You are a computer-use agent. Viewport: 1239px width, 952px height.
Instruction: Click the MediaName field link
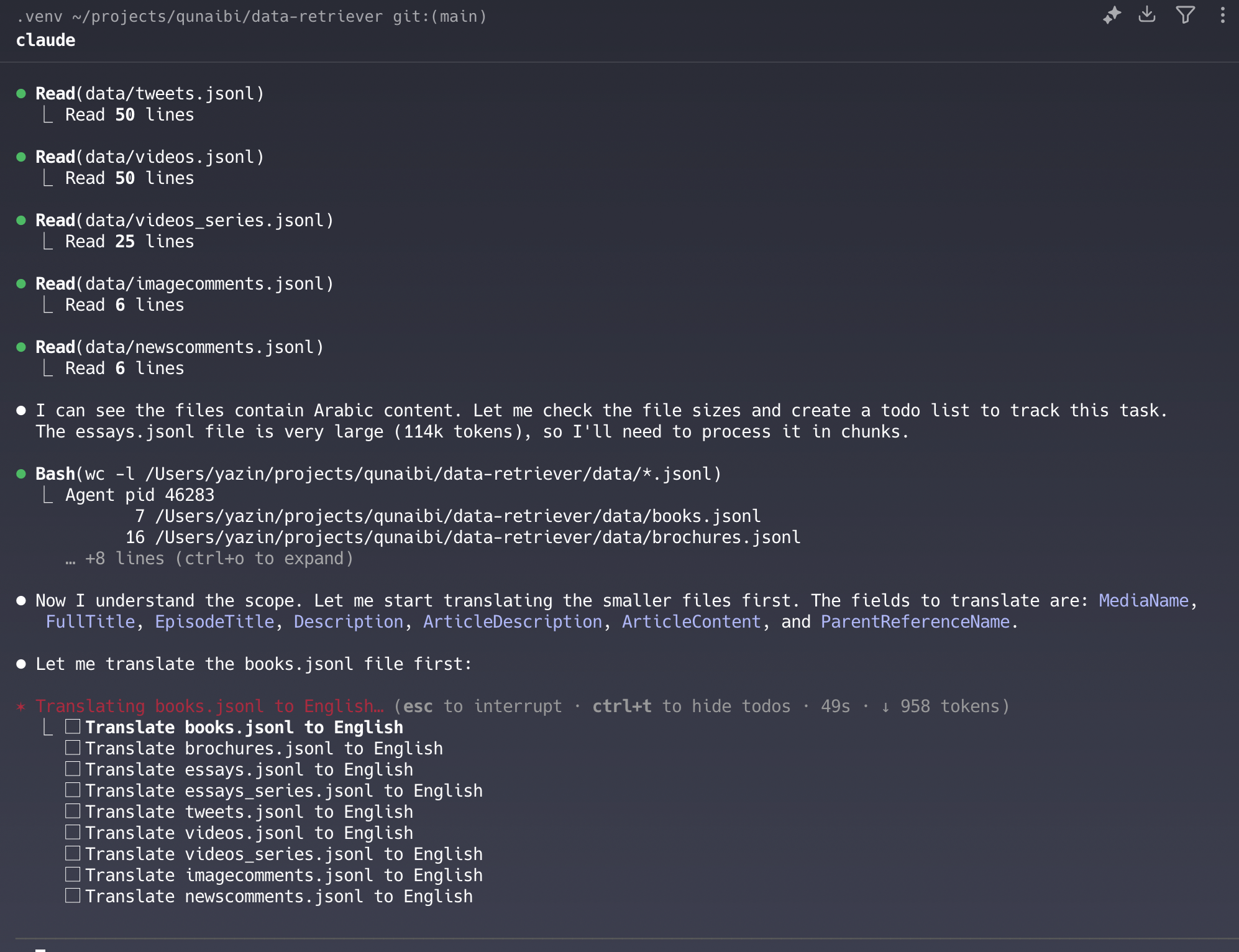(x=1143, y=601)
